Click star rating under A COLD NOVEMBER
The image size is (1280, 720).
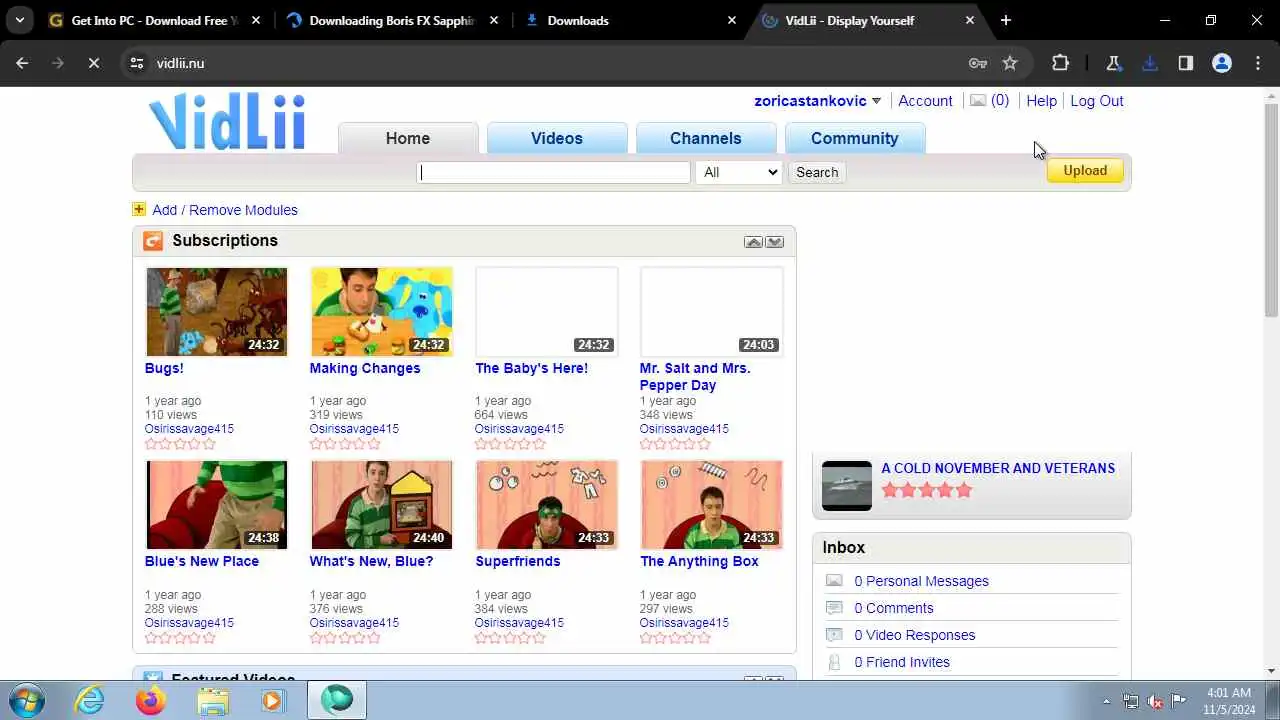[x=927, y=490]
